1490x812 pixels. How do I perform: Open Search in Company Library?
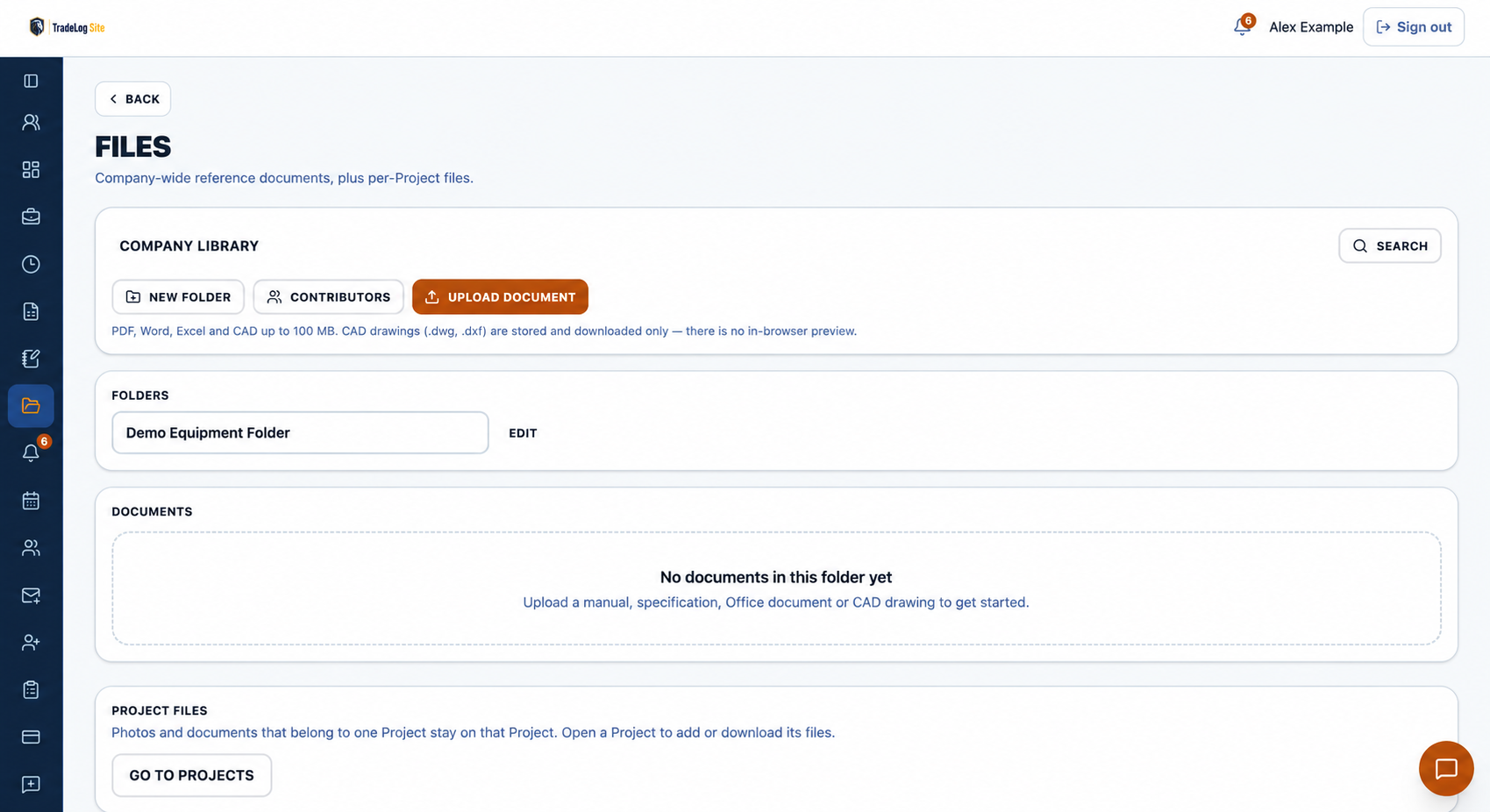(x=1390, y=246)
